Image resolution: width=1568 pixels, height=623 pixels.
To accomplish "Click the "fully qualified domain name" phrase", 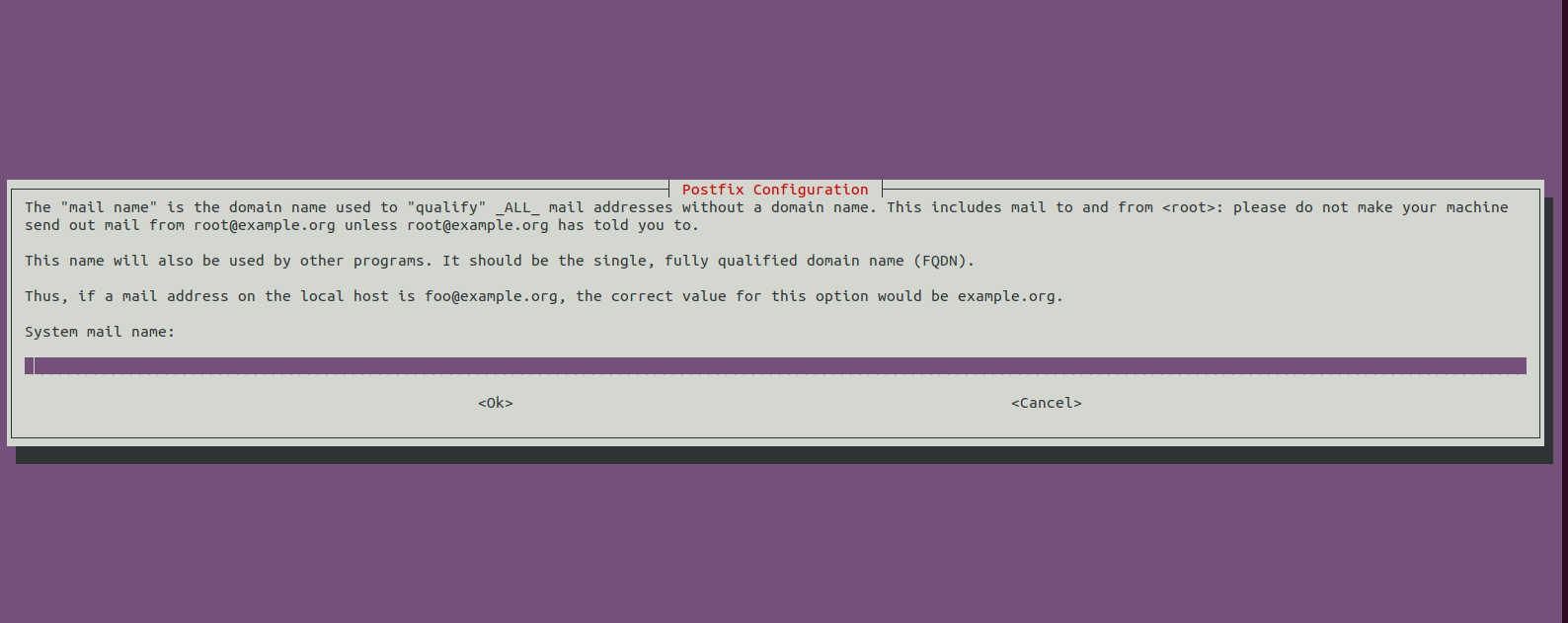I will tap(784, 261).
